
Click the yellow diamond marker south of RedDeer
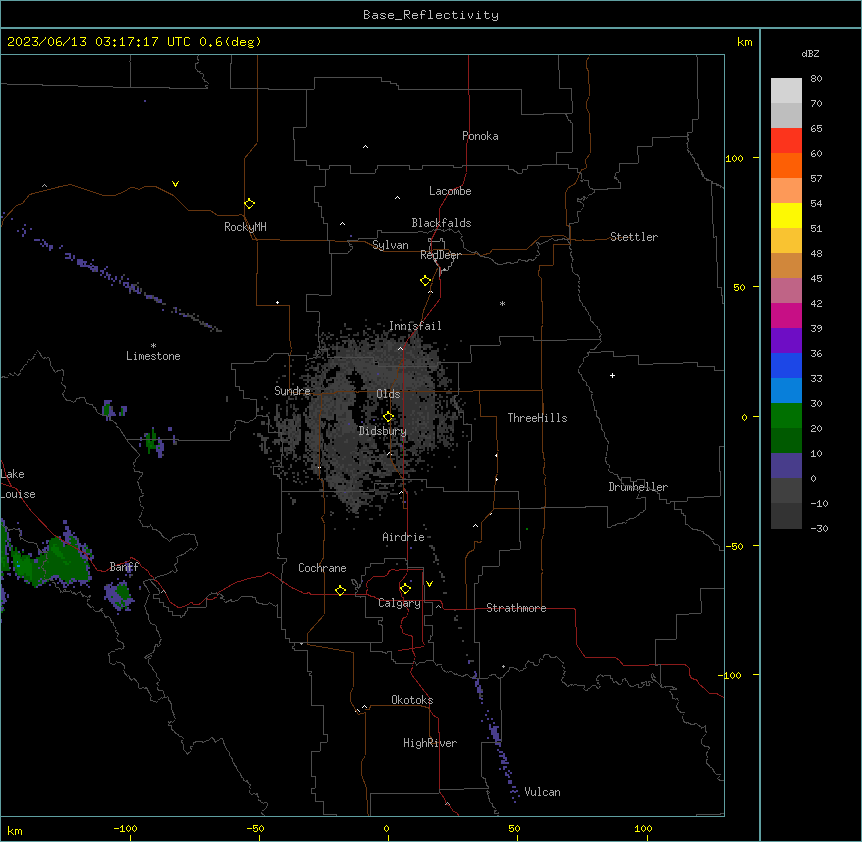(x=426, y=281)
